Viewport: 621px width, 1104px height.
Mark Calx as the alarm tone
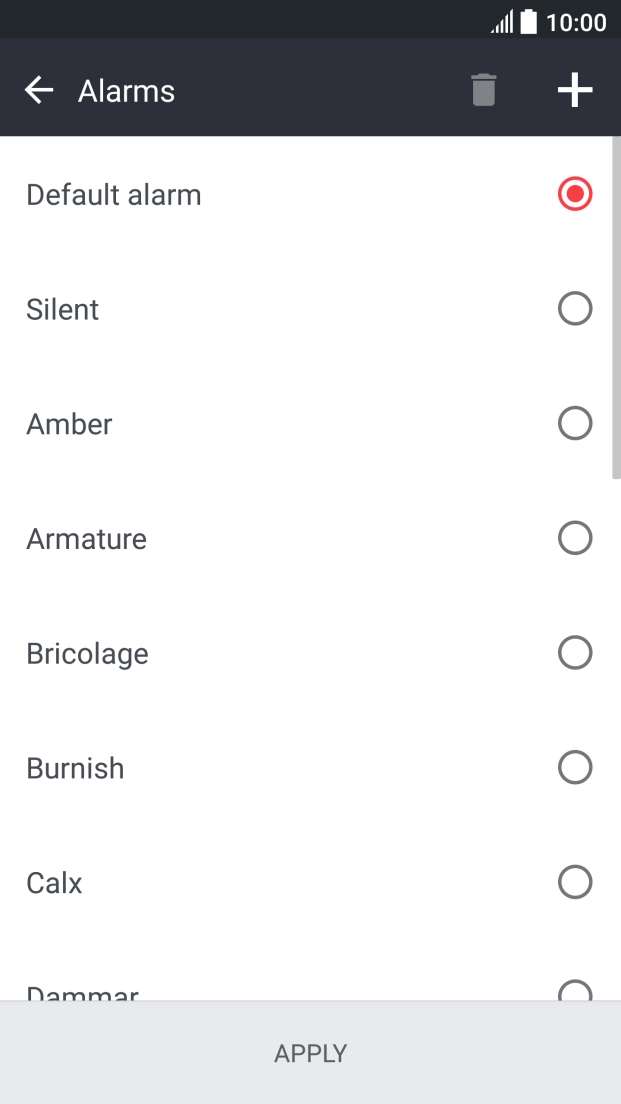coord(575,882)
